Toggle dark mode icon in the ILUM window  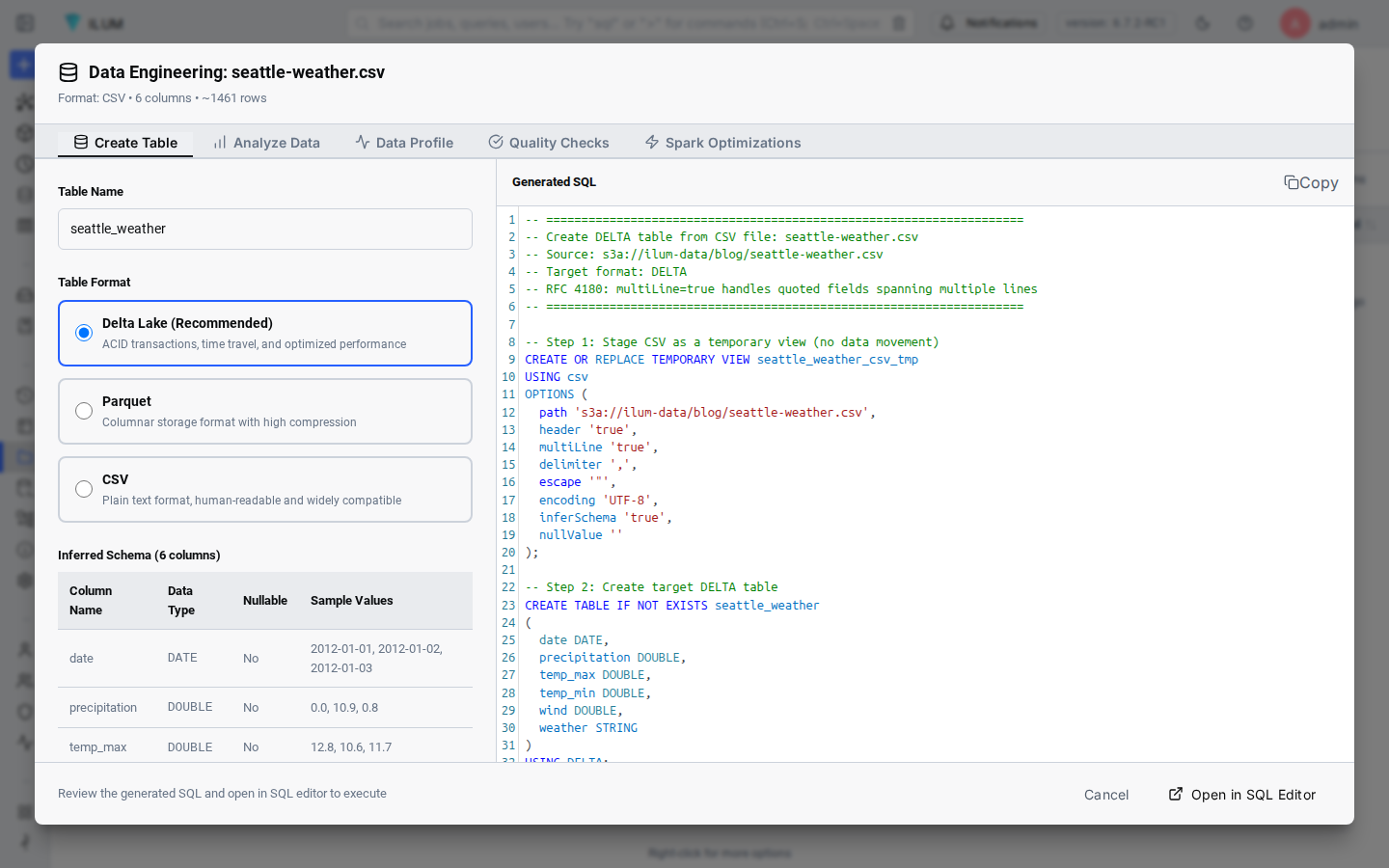click(1203, 23)
